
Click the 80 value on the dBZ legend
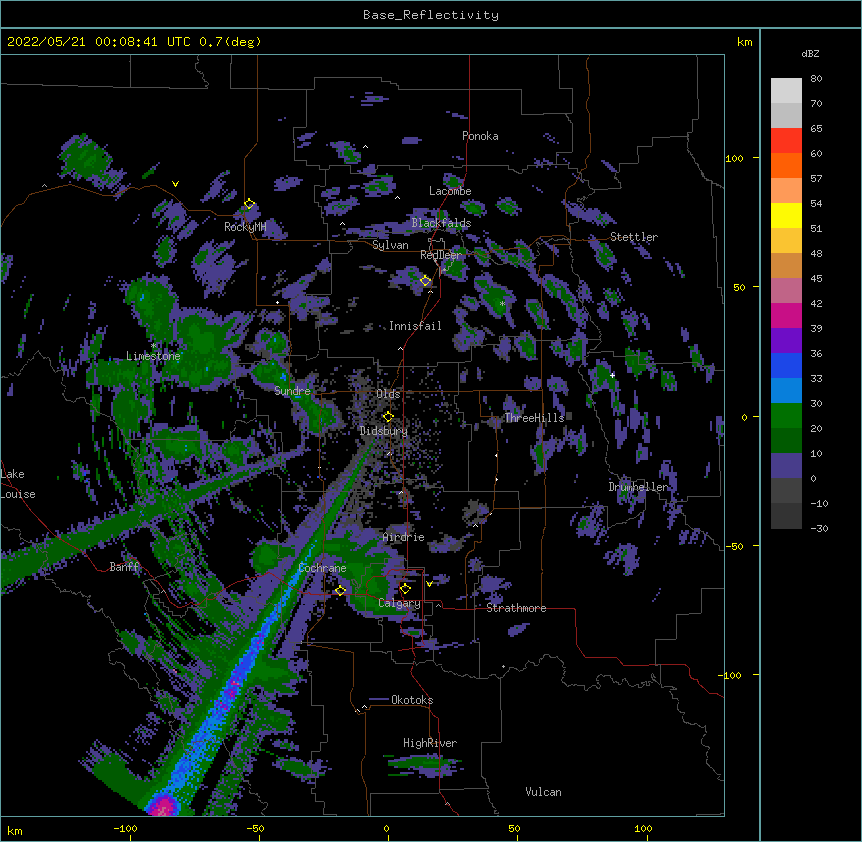coord(816,79)
